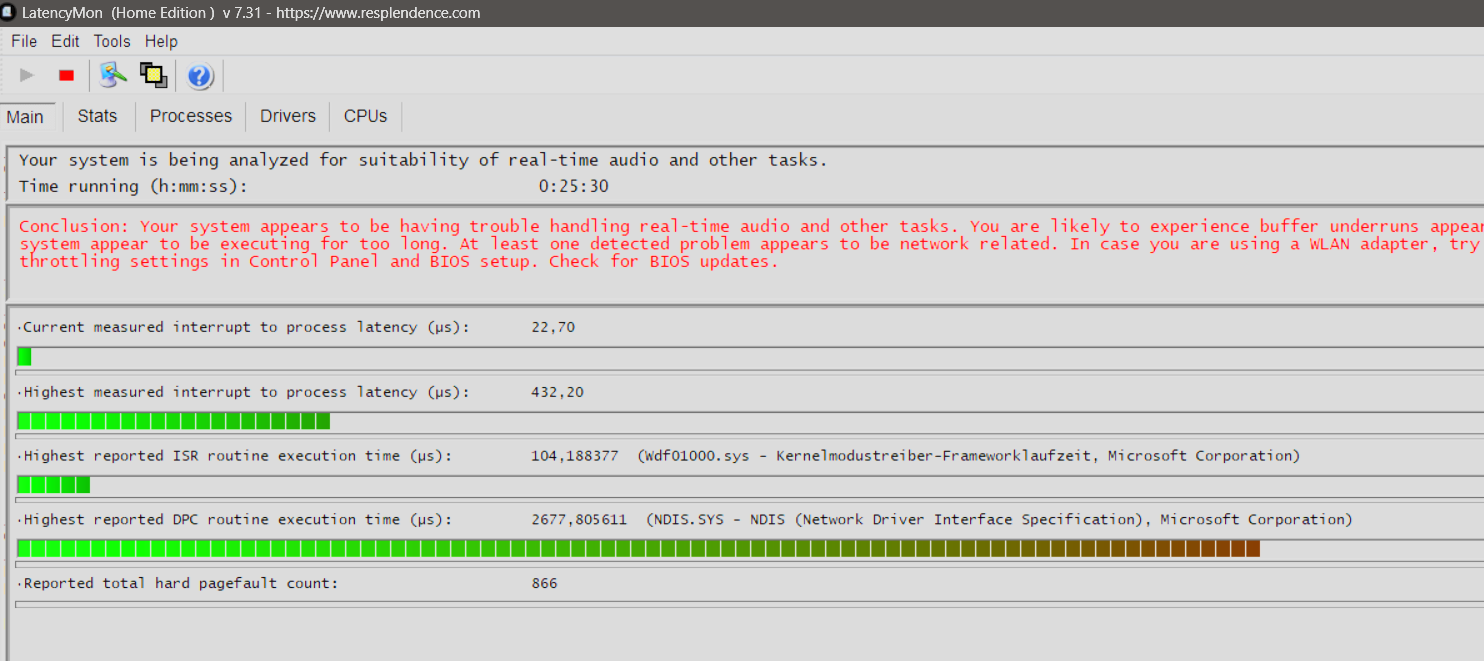Click the yellow overlapping windows toolbar icon
The image size is (1484, 661).
[153, 75]
